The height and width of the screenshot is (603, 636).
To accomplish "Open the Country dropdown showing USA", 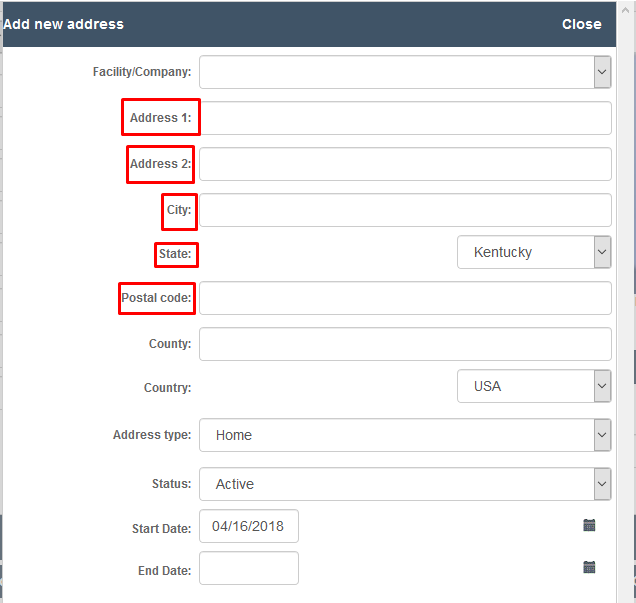I will [x=534, y=386].
